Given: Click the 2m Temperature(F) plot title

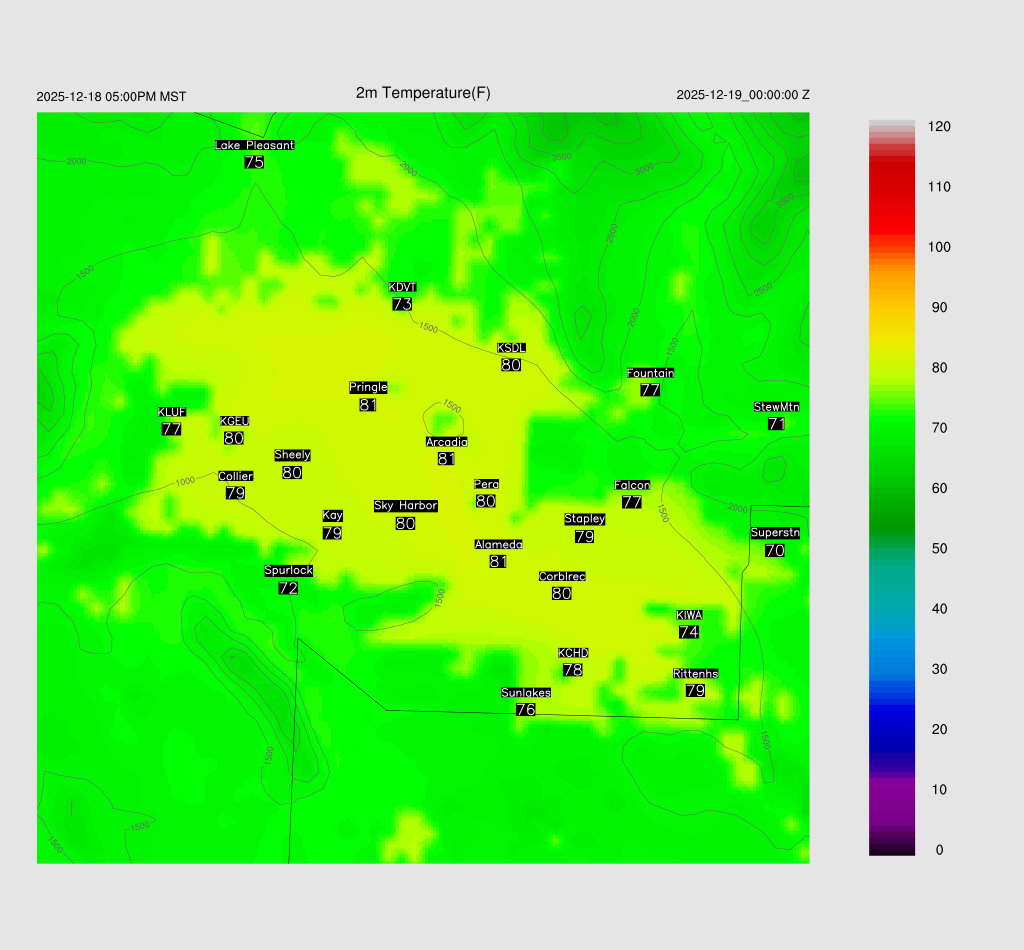Looking at the screenshot, I should coord(423,93).
